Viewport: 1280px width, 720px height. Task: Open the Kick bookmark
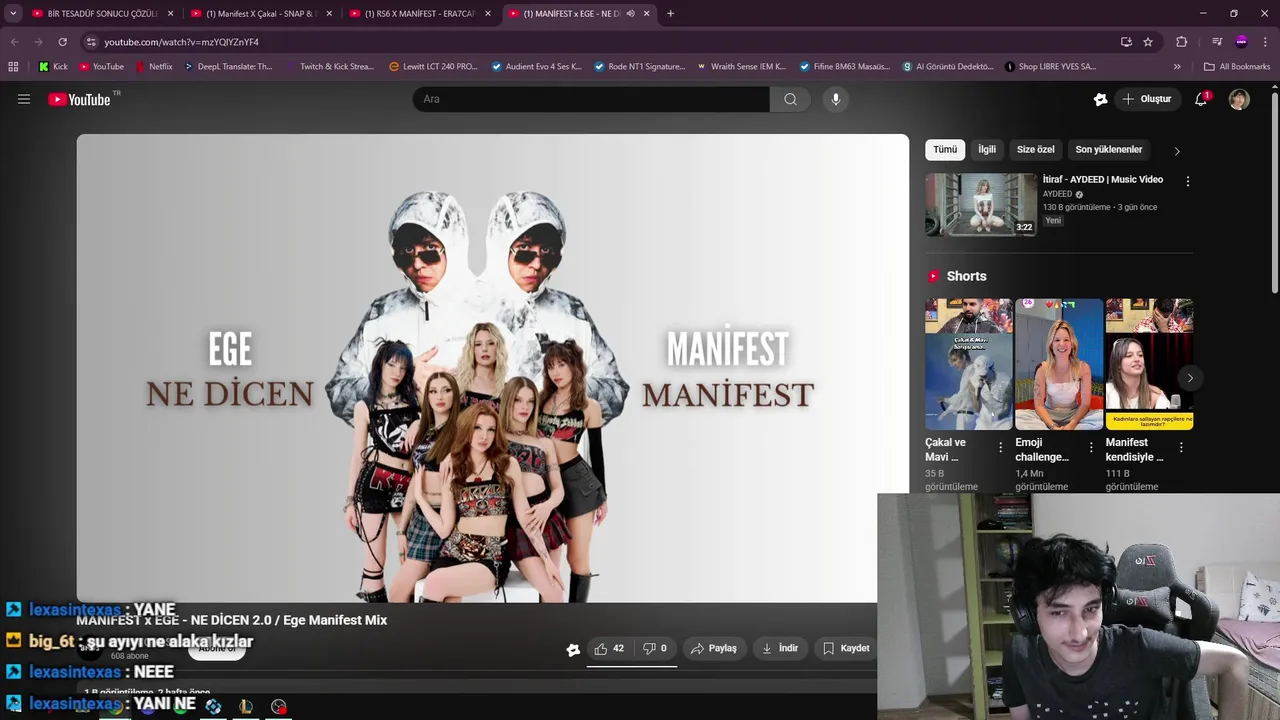[54, 67]
